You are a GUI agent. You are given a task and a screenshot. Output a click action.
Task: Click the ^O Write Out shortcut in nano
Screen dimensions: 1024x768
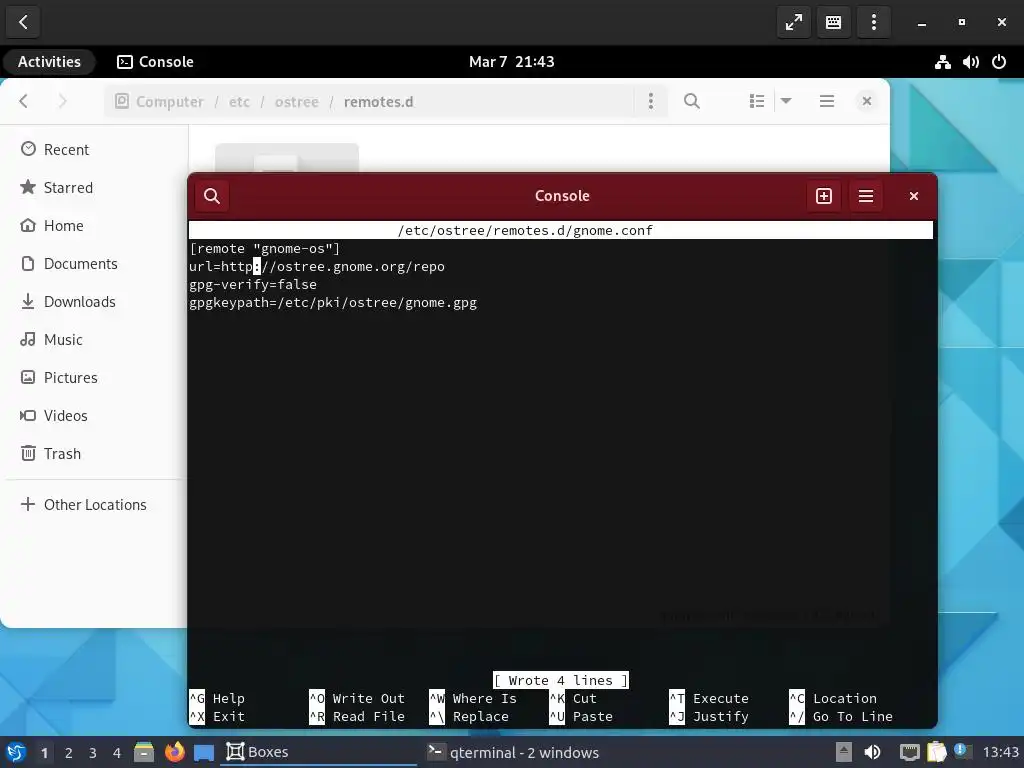click(x=357, y=698)
